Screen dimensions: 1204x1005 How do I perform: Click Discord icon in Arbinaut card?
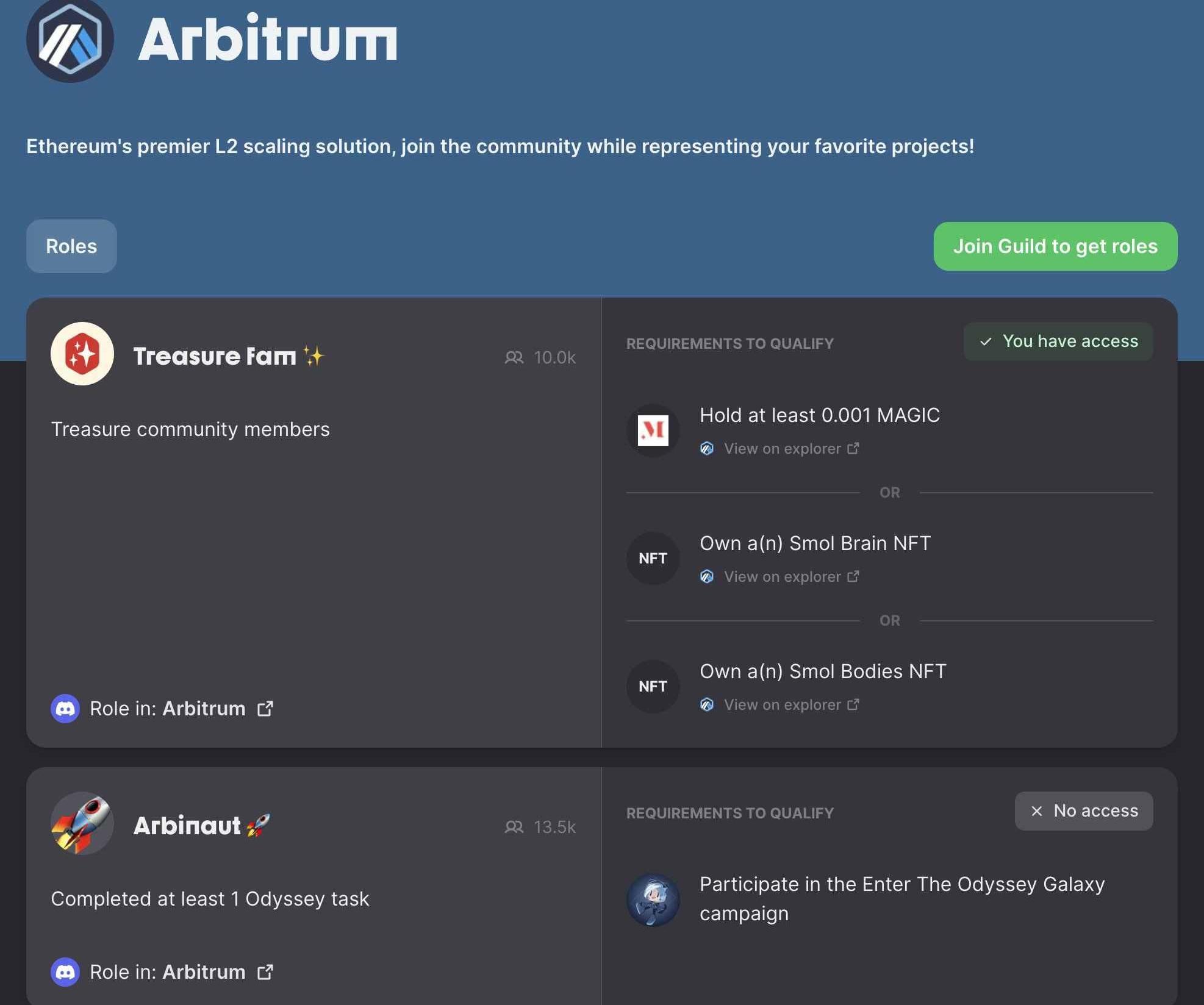[65, 972]
